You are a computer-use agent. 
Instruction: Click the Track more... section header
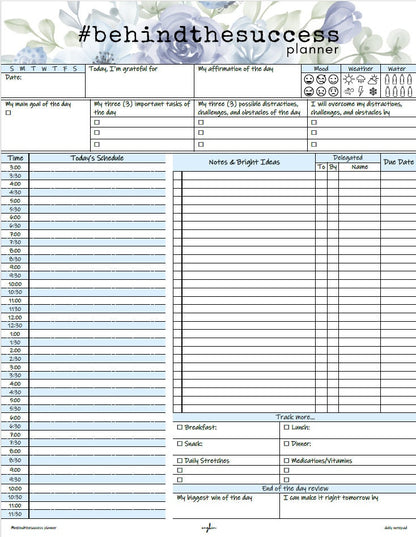pos(295,417)
